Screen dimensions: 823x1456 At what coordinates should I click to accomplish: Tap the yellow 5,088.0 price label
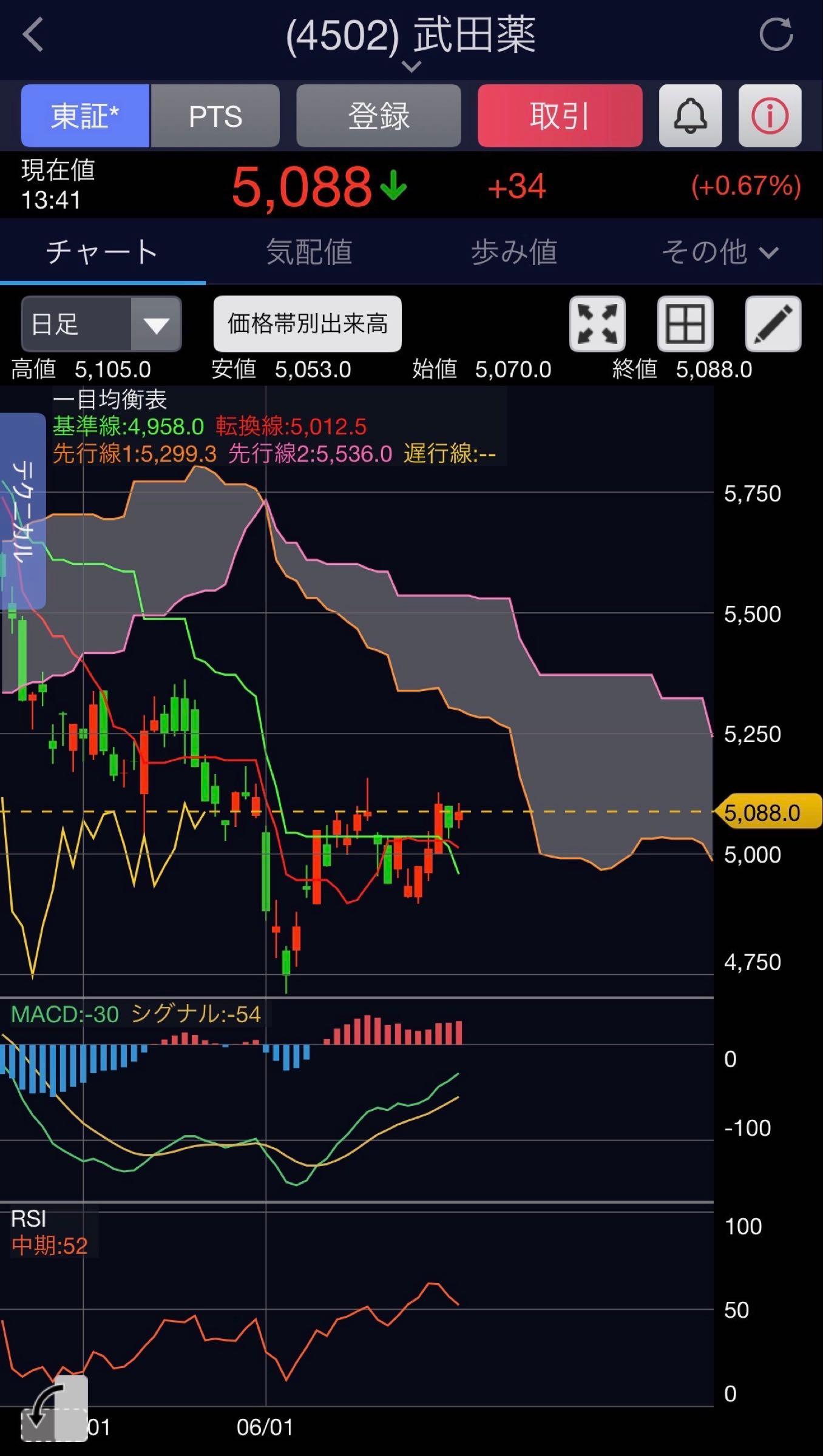click(768, 813)
